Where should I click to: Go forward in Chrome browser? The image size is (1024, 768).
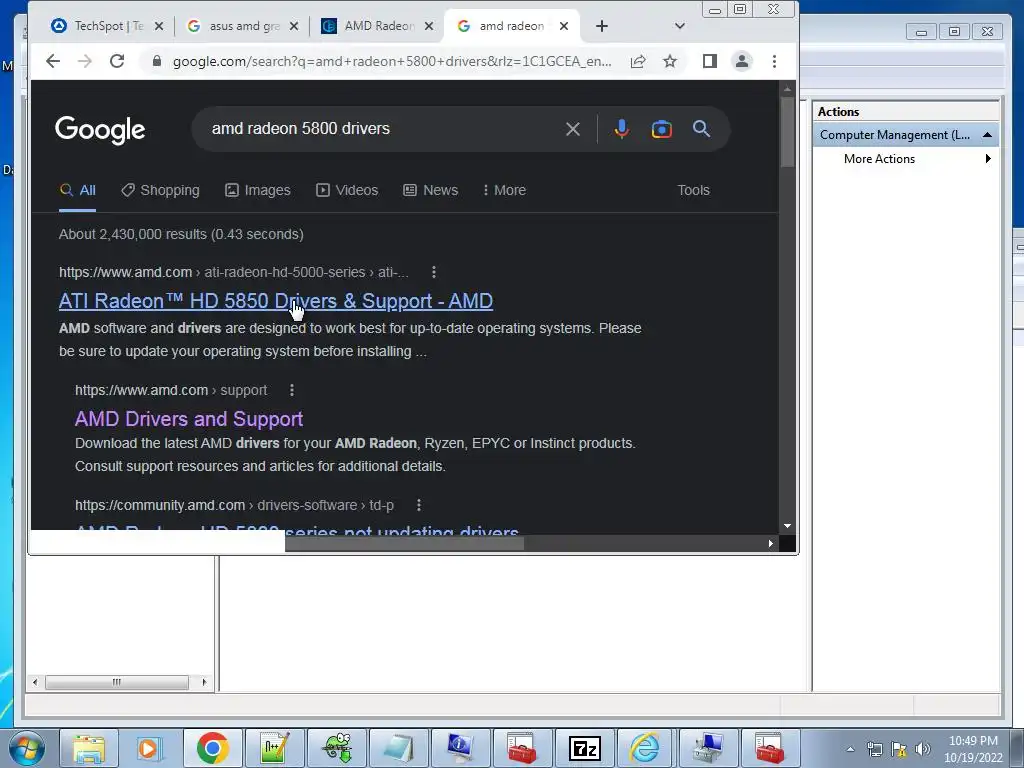(85, 61)
